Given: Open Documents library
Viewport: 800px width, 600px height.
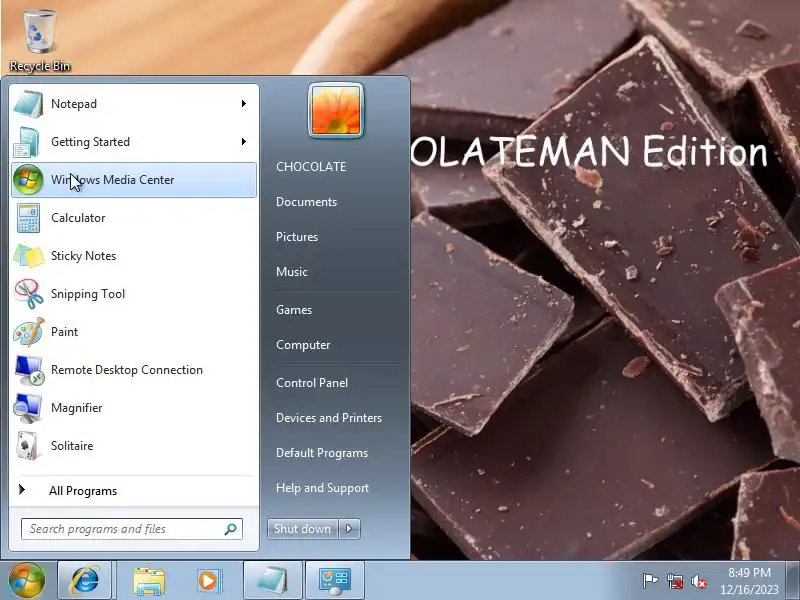Looking at the screenshot, I should pyautogui.click(x=306, y=202).
